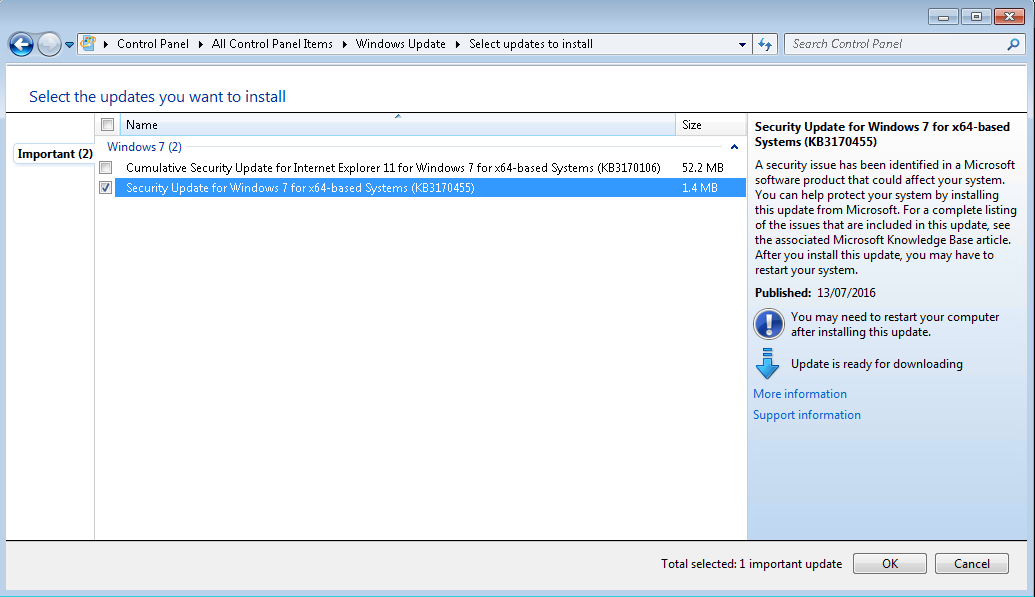Navigate to All Control Panel Items breadcrumb

[272, 44]
